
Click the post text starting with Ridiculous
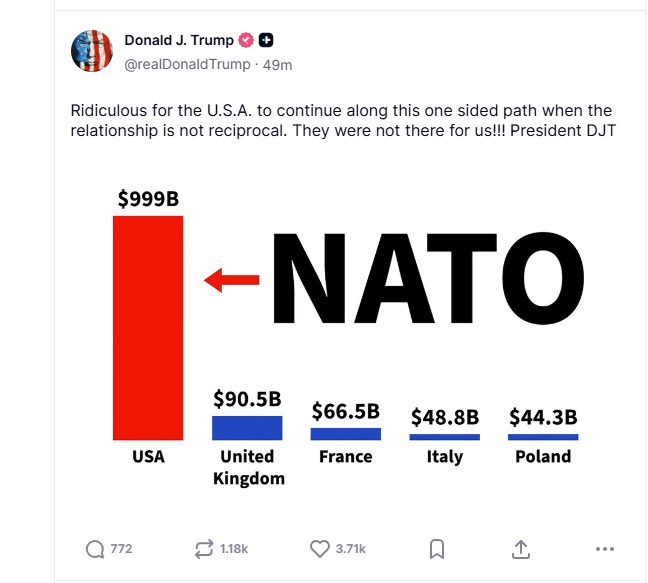[x=343, y=120]
